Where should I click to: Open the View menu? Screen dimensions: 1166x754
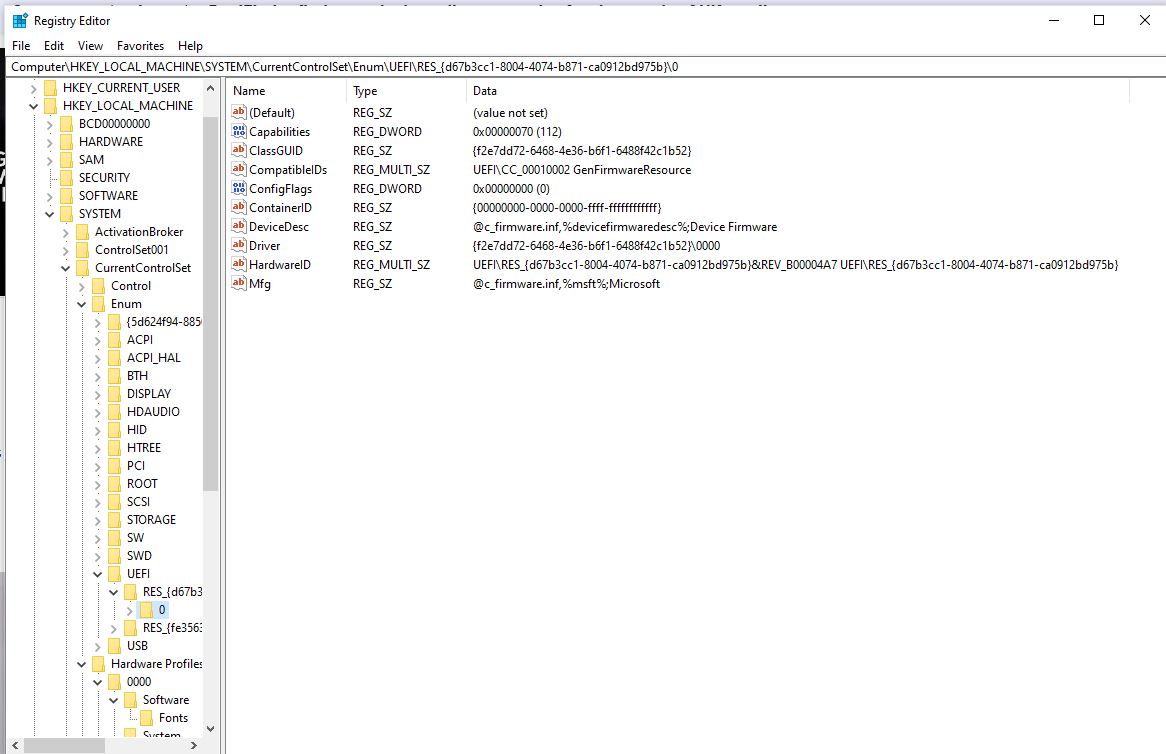click(90, 46)
